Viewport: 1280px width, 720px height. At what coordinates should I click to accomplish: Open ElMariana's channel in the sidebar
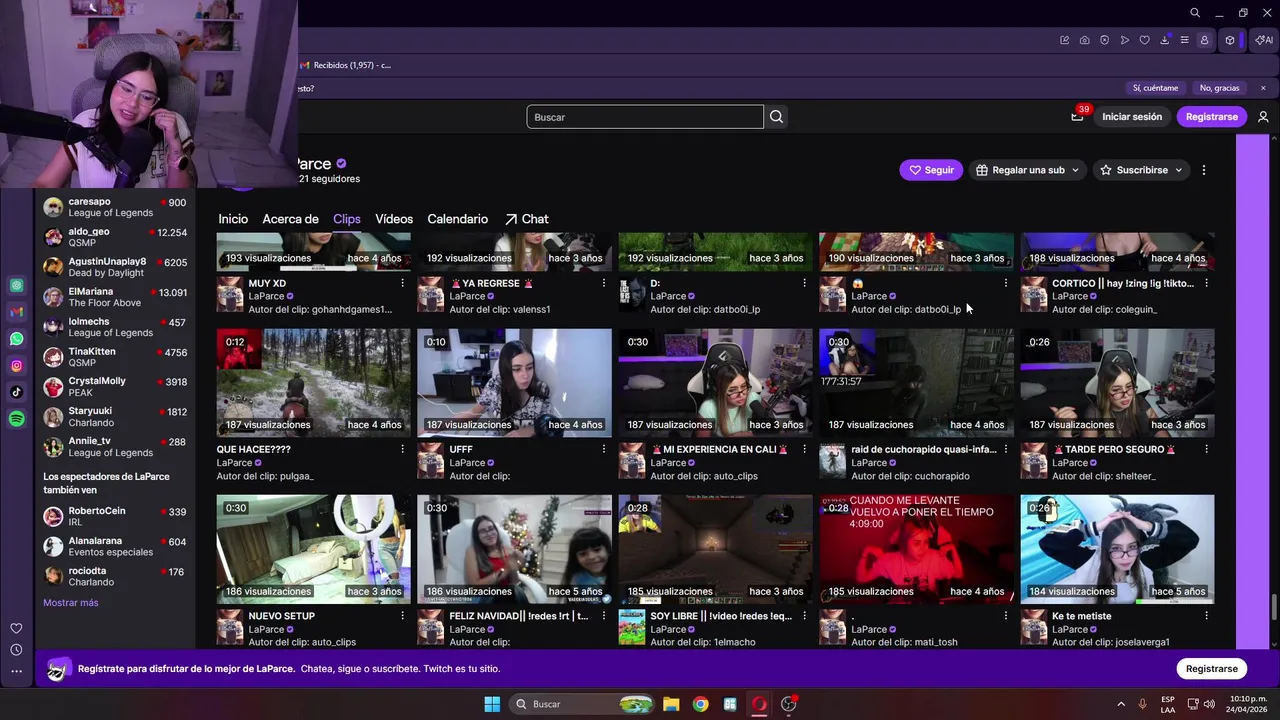[115, 297]
